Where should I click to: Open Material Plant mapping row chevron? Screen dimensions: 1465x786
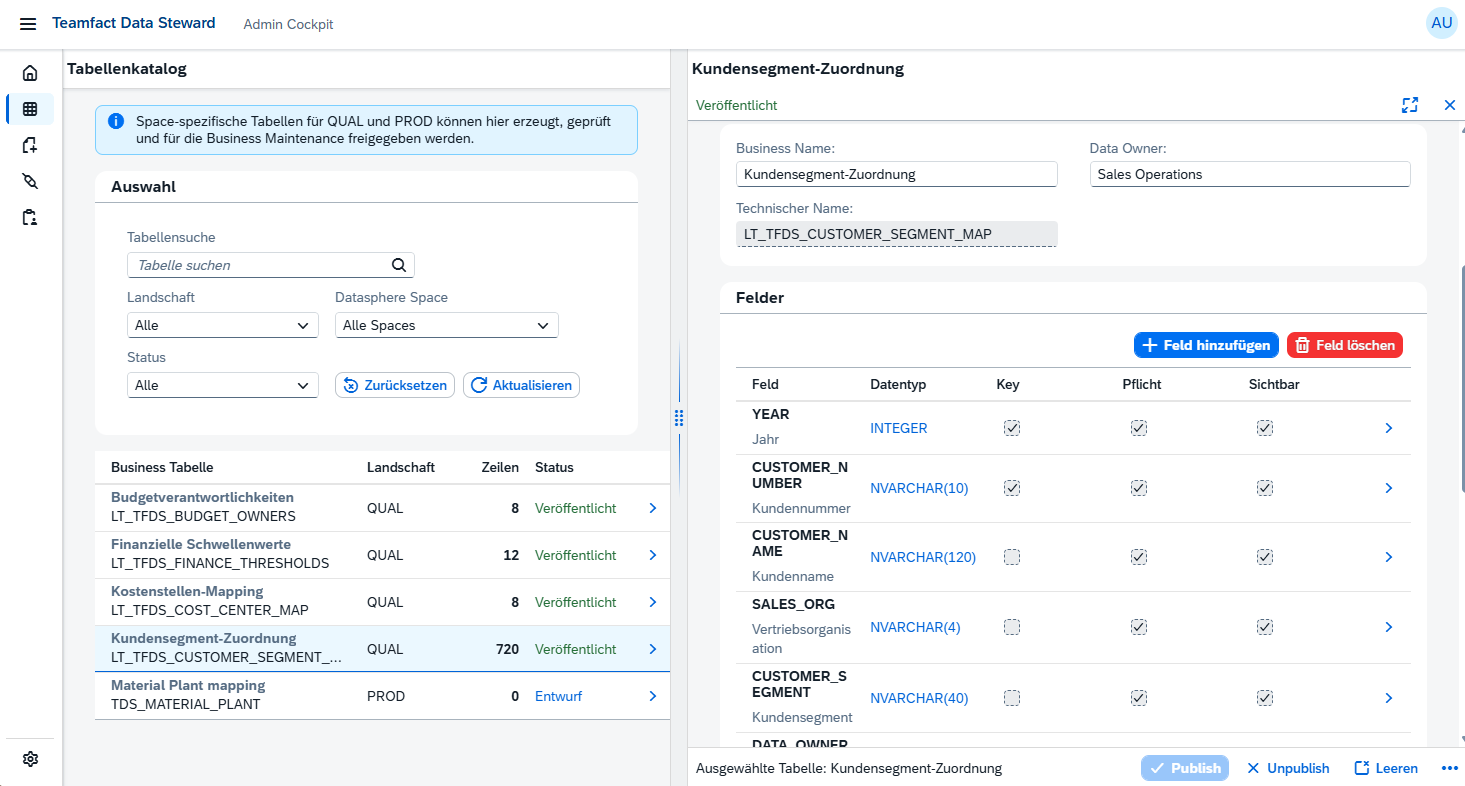click(652, 696)
